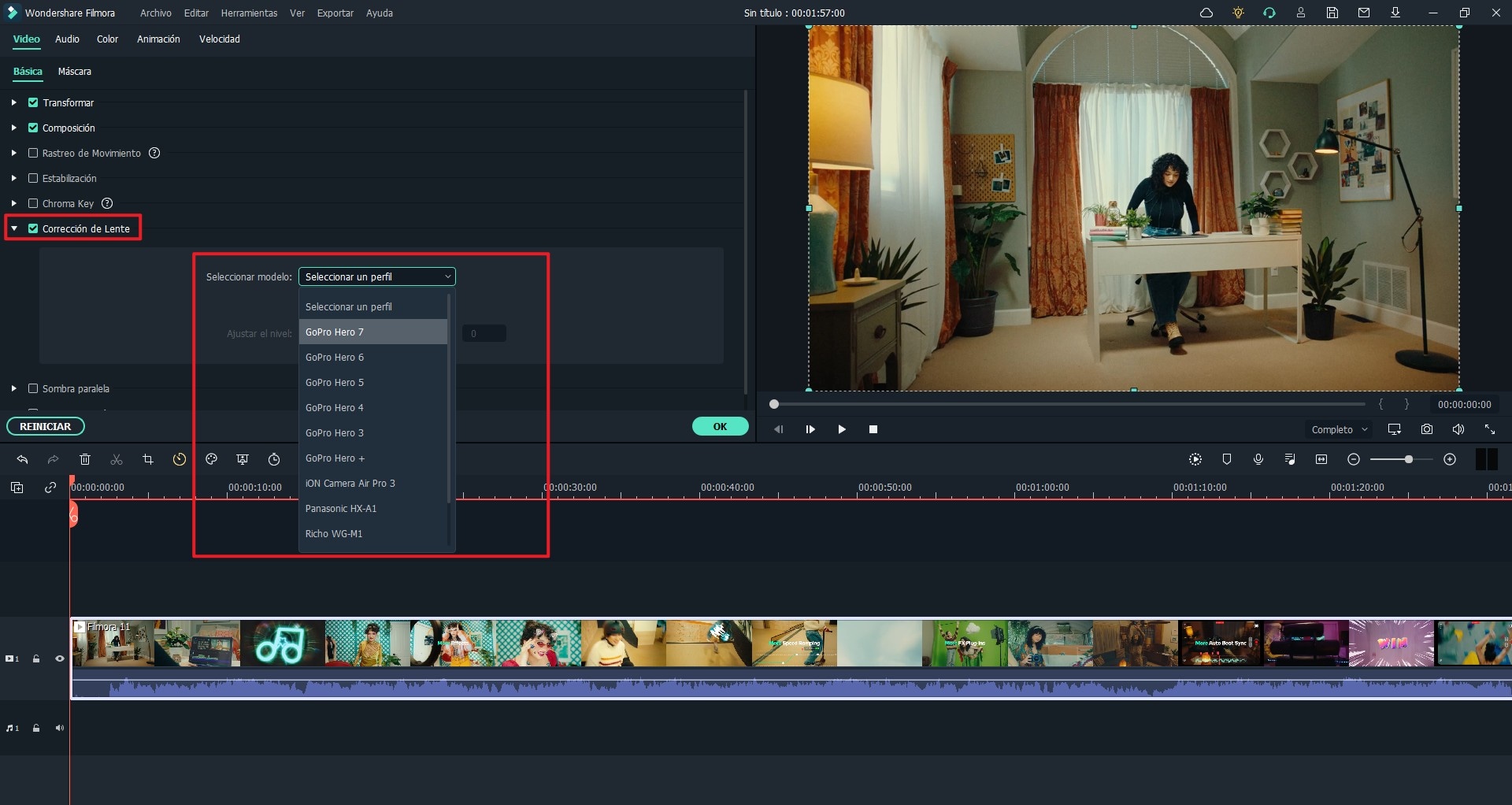Mute audio track 1 speaker
Image resolution: width=1512 pixels, height=805 pixels.
tap(59, 728)
